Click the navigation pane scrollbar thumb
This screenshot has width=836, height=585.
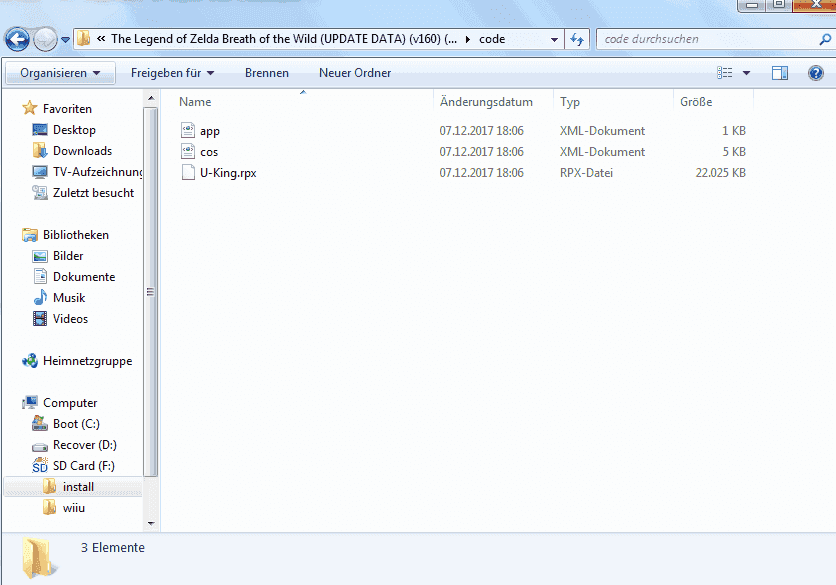click(x=151, y=292)
